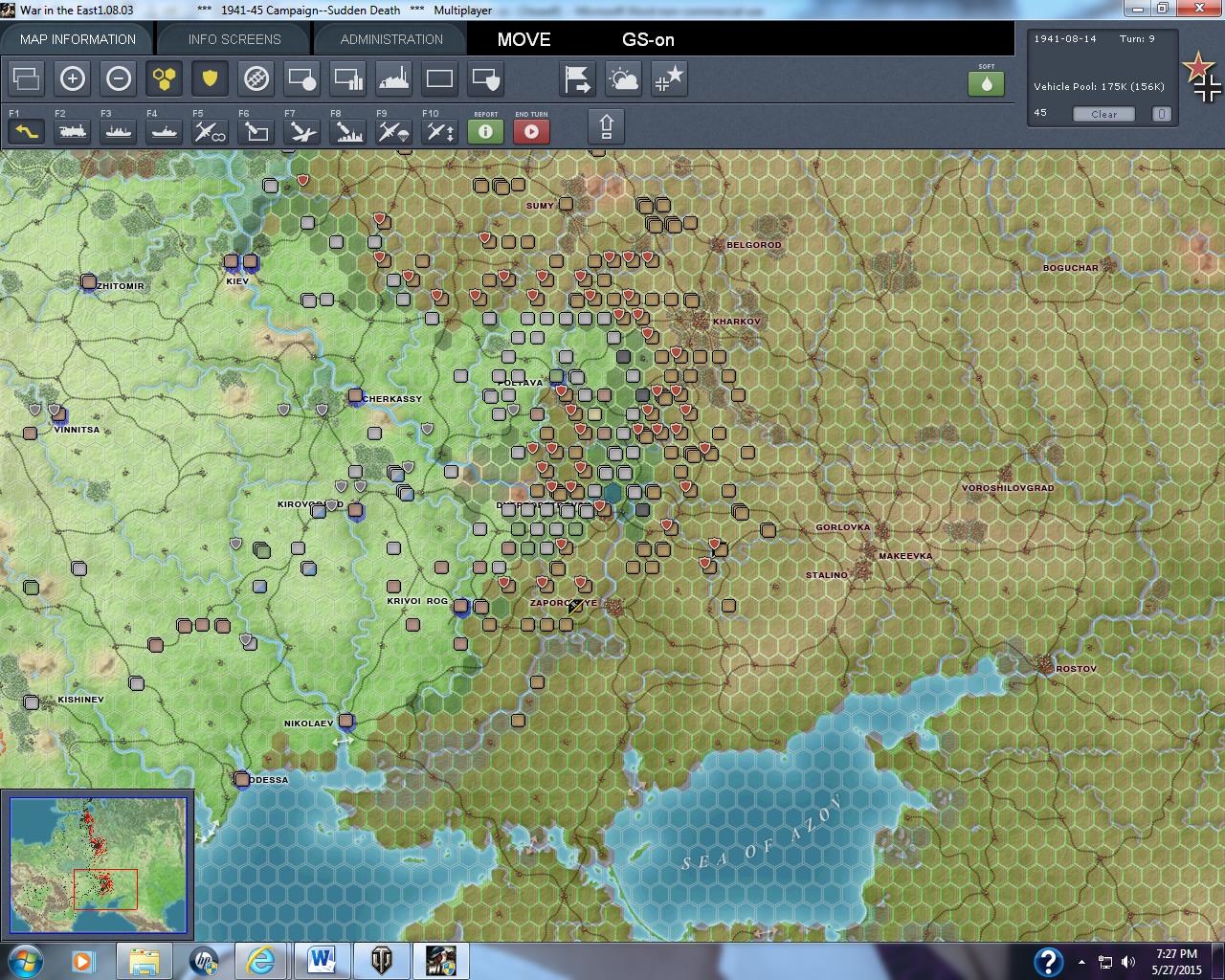Open Windows Media Player from the taskbar
The height and width of the screenshot is (980, 1225).
pyautogui.click(x=83, y=961)
